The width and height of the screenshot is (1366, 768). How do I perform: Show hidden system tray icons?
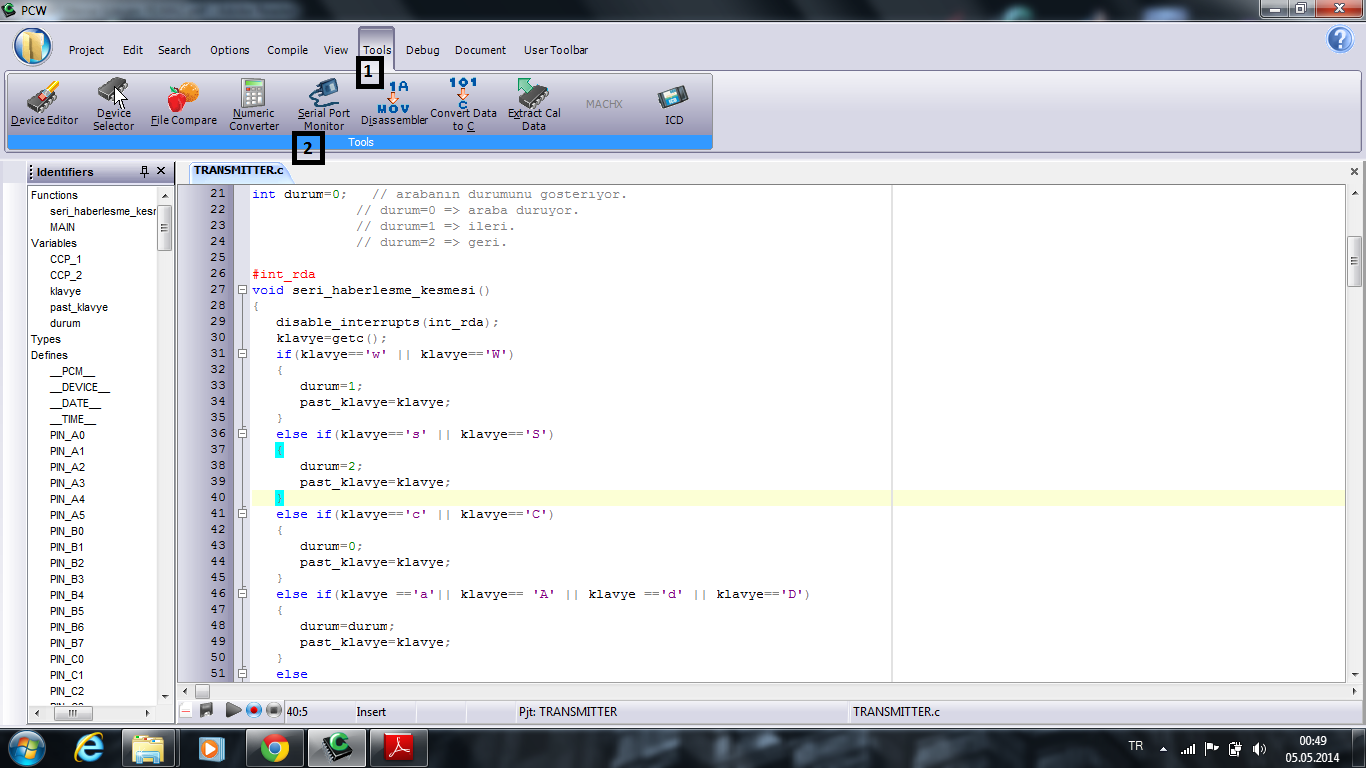[x=1162, y=748]
